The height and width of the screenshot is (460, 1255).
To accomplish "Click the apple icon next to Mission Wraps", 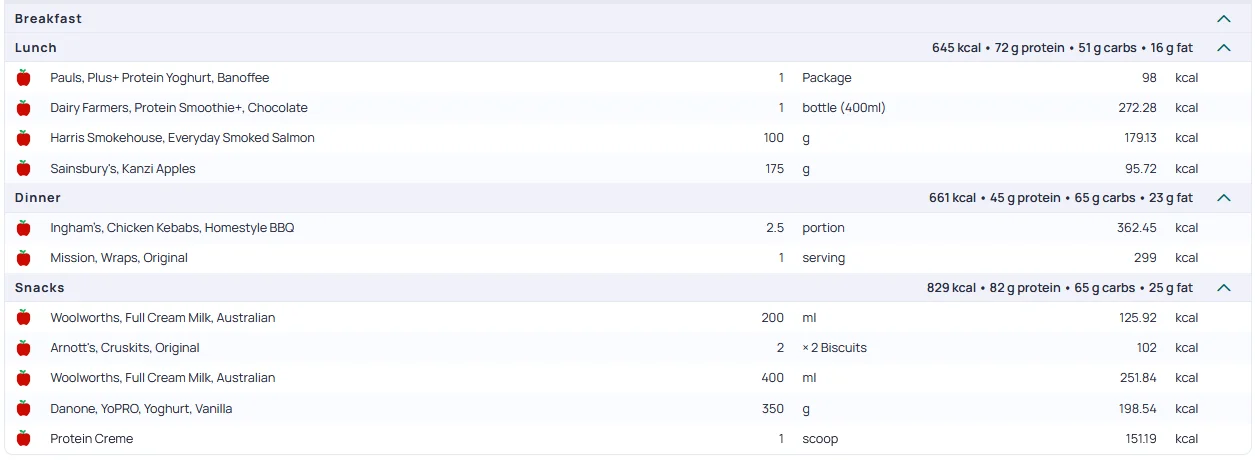I will [x=24, y=258].
